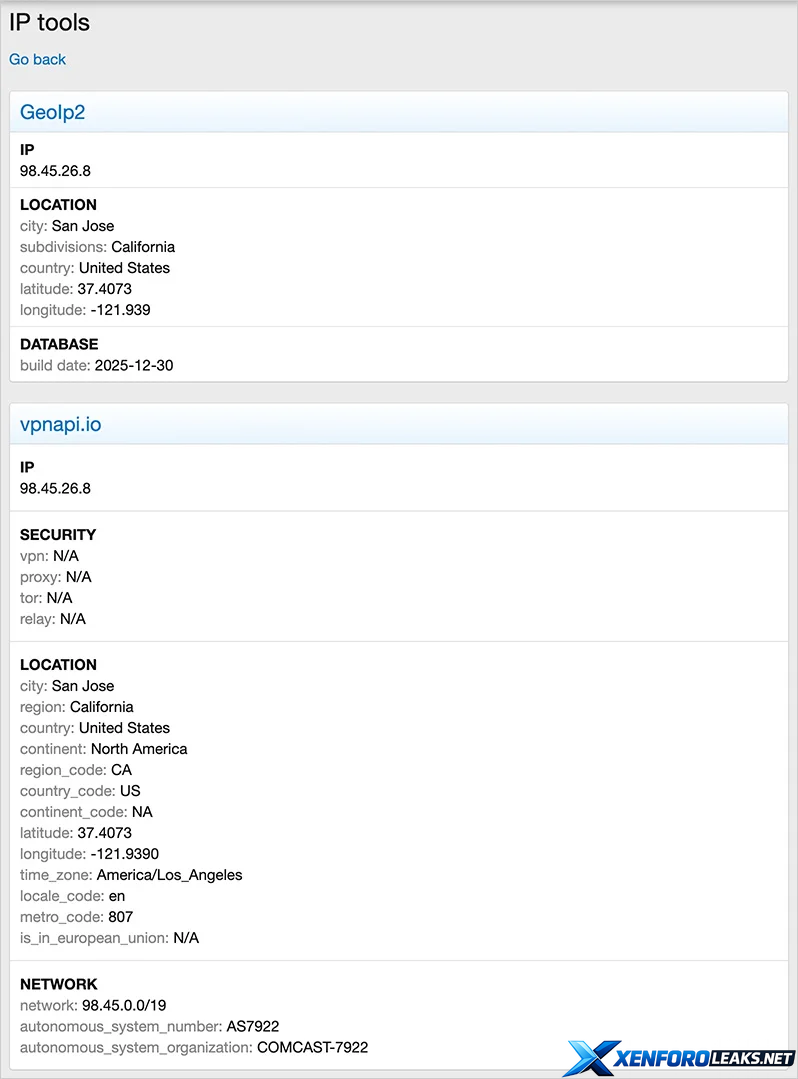Click the time_zone value America/Los_Angeles
The width and height of the screenshot is (798, 1079).
pos(169,875)
